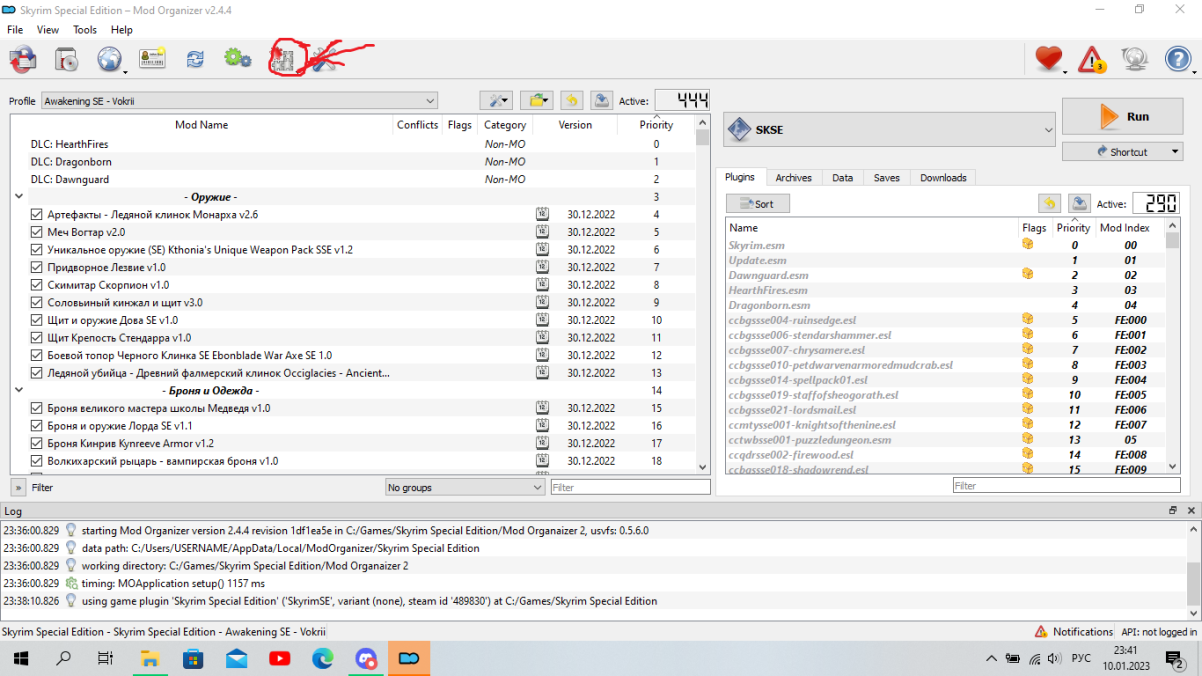Open the SKSE executable dropdown
This screenshot has height=676, width=1202.
pyautogui.click(x=890, y=130)
